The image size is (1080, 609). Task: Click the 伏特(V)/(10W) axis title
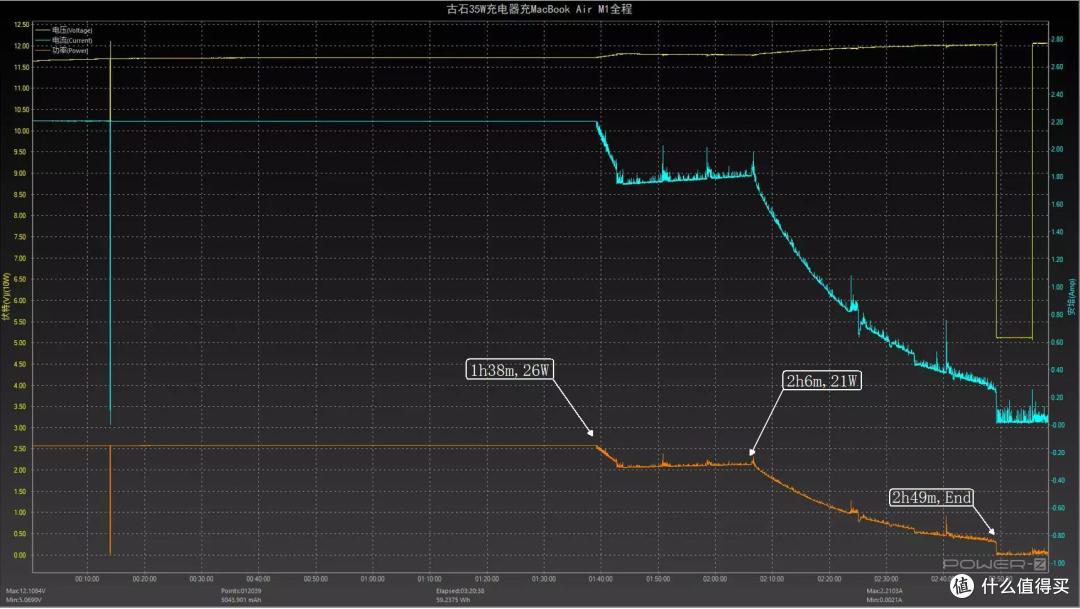pyautogui.click(x=6, y=296)
